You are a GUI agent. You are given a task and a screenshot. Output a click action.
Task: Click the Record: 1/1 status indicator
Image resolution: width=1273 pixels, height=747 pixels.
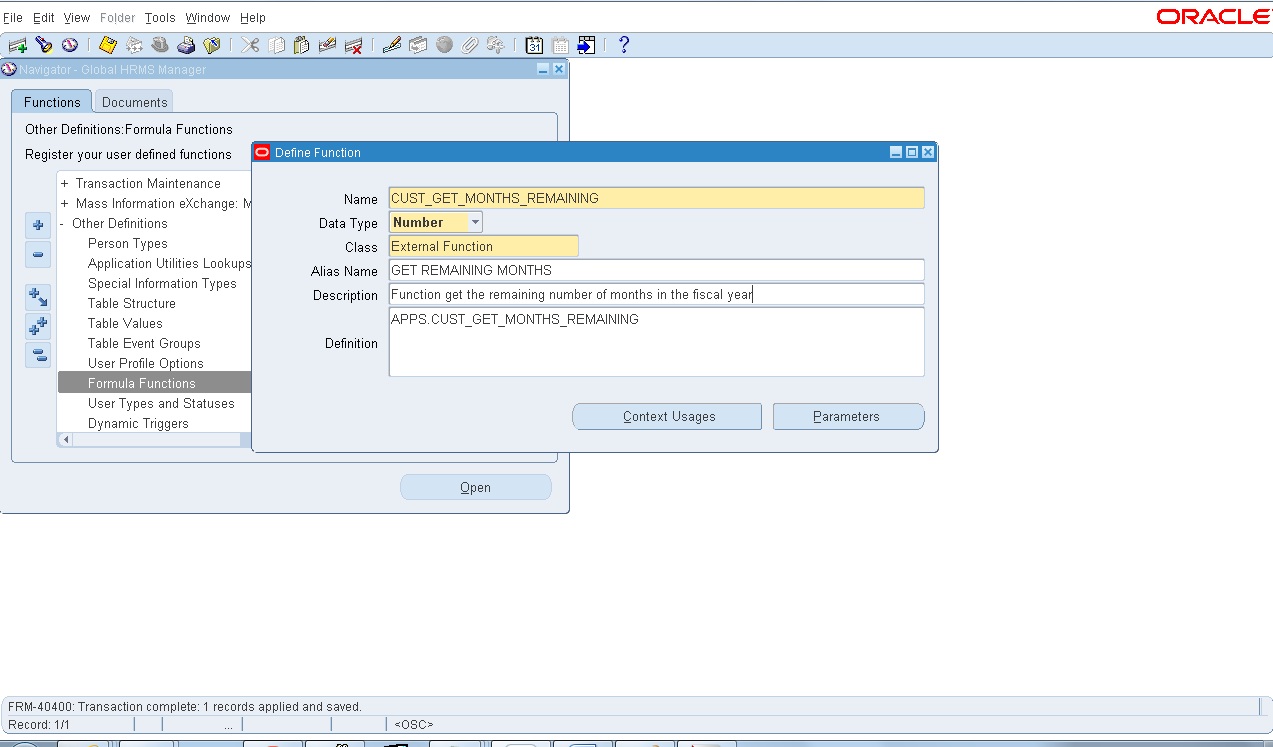pyautogui.click(x=39, y=724)
